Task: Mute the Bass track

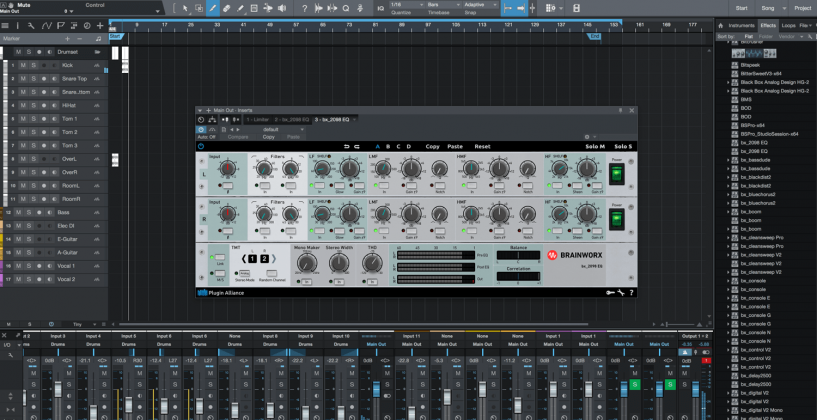Action: click(x=18, y=212)
